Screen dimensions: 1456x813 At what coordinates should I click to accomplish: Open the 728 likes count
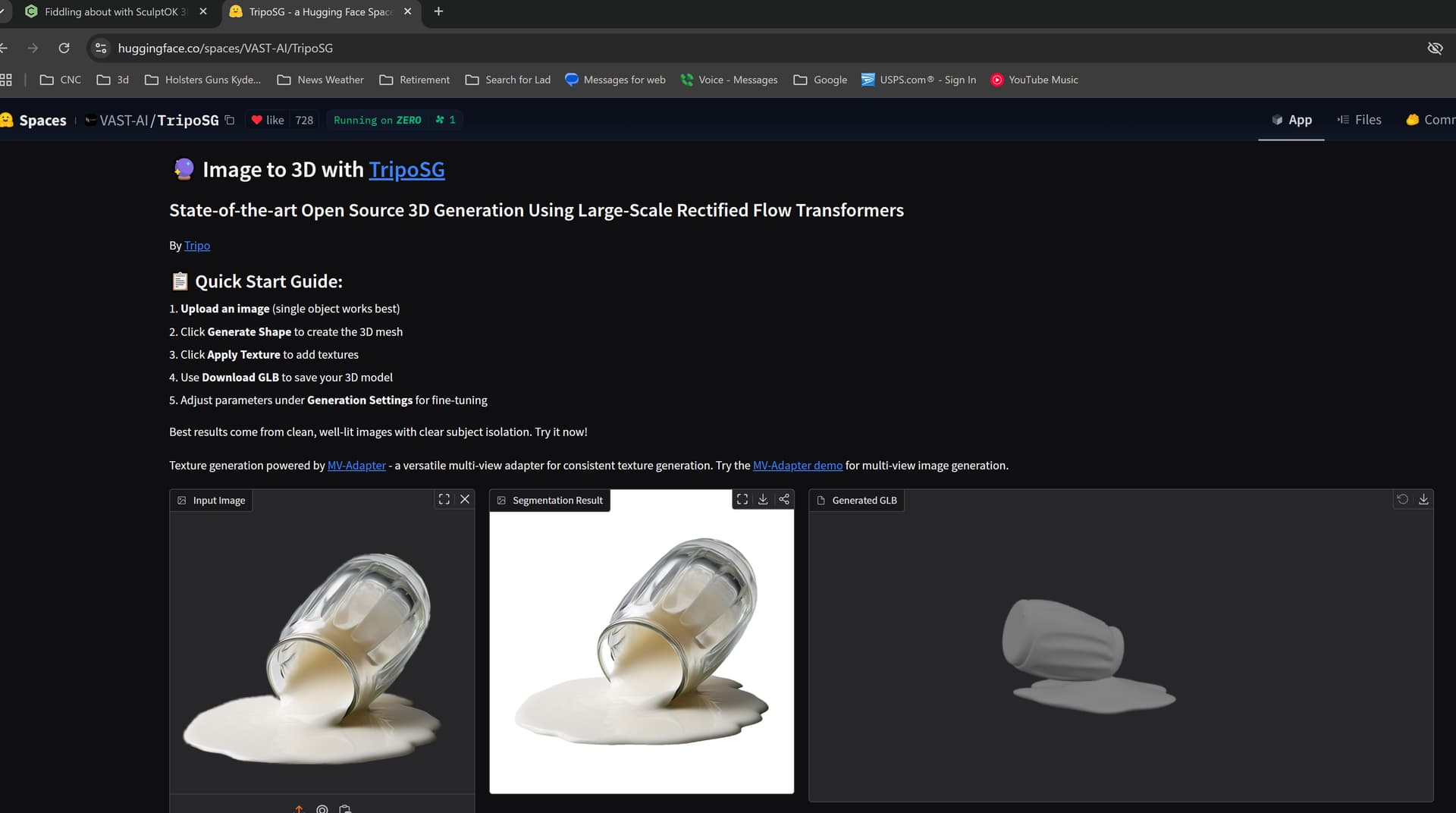304,120
